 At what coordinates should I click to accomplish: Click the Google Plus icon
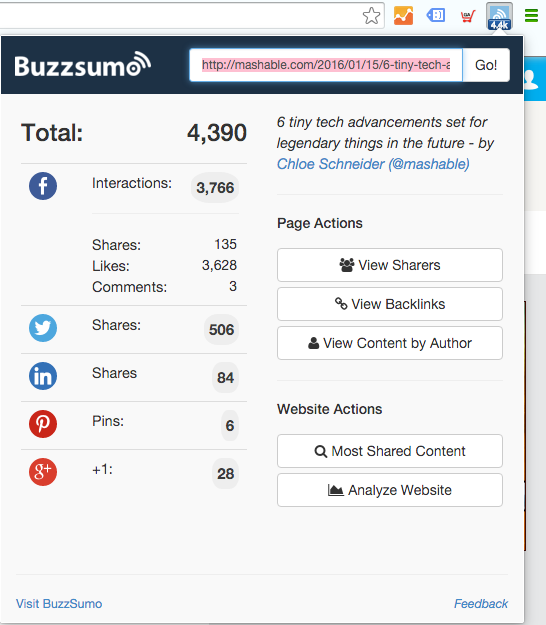point(43,472)
